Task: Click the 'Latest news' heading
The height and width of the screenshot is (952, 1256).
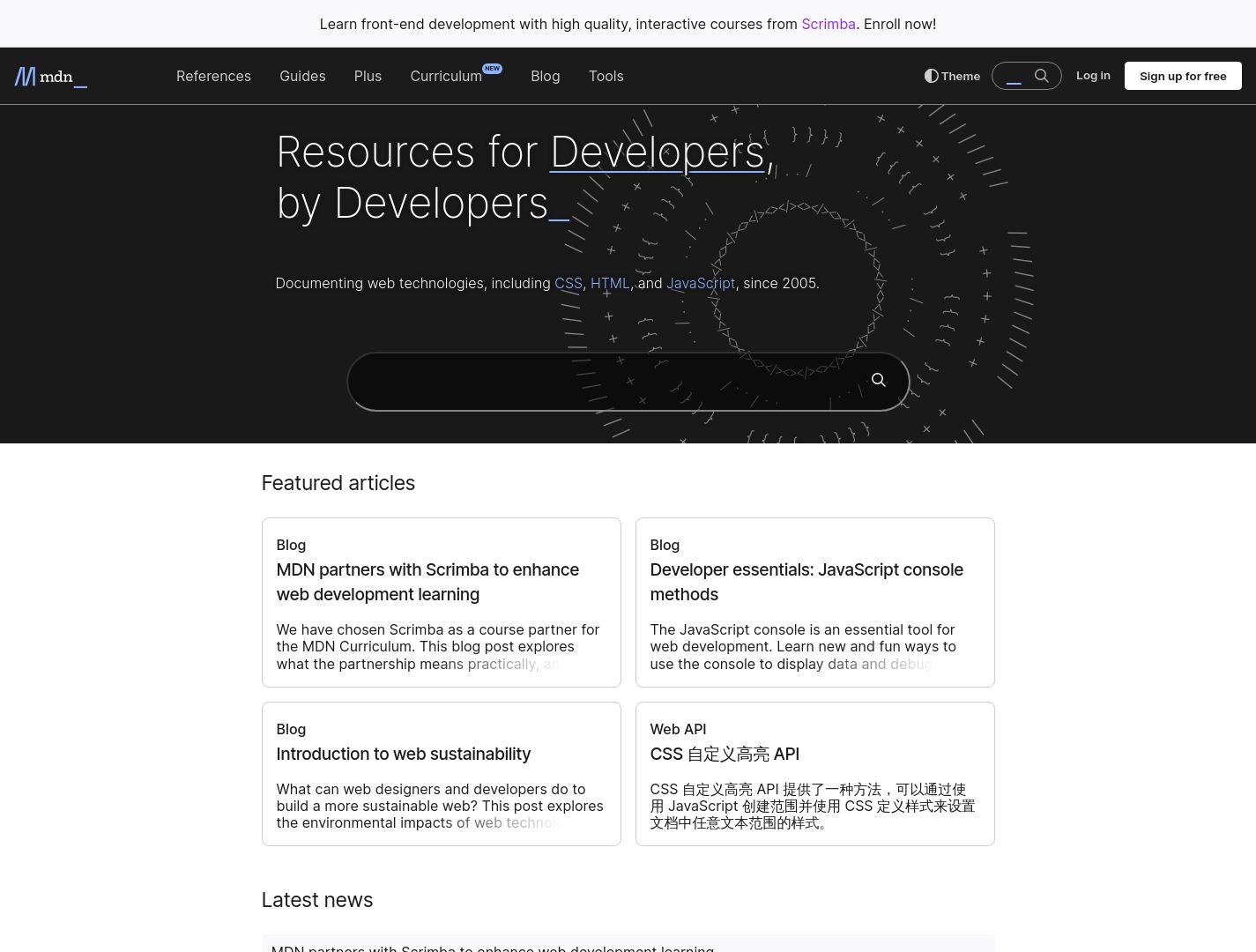Action: coord(317,900)
